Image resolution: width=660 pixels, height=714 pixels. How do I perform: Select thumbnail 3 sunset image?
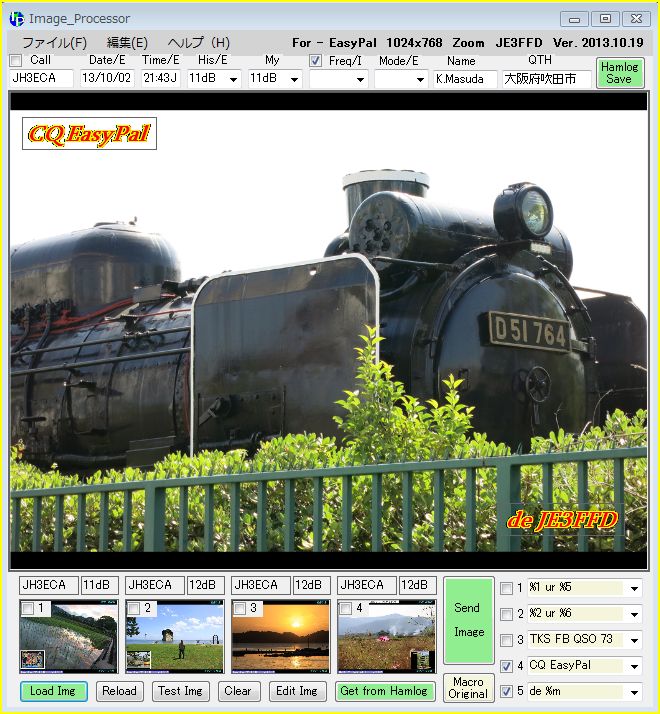(280, 638)
